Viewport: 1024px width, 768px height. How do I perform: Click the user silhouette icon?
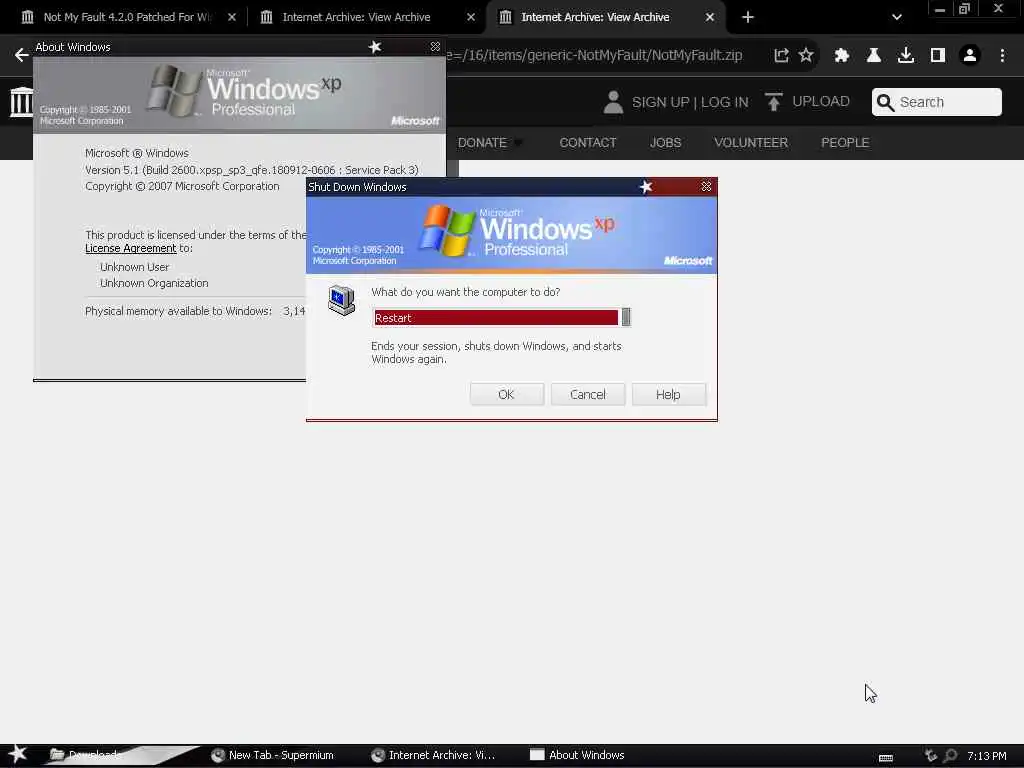coord(613,102)
